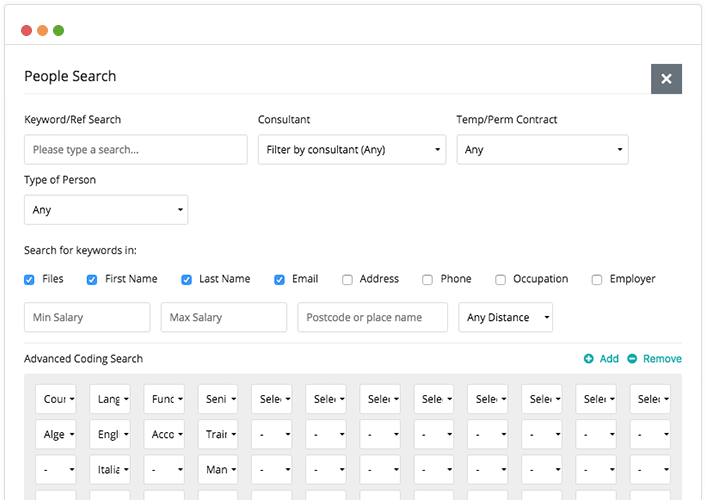Enable the Occupation keyword checkbox

[x=500, y=280]
